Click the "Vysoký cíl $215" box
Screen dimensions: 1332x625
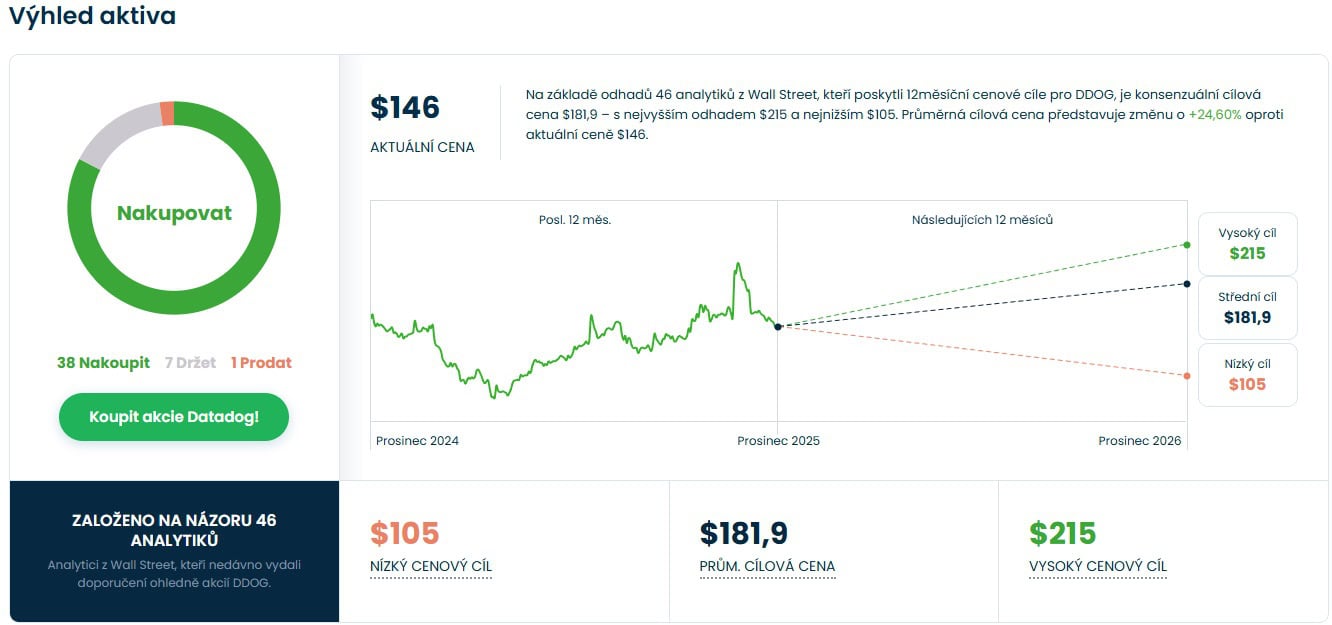coord(1247,243)
